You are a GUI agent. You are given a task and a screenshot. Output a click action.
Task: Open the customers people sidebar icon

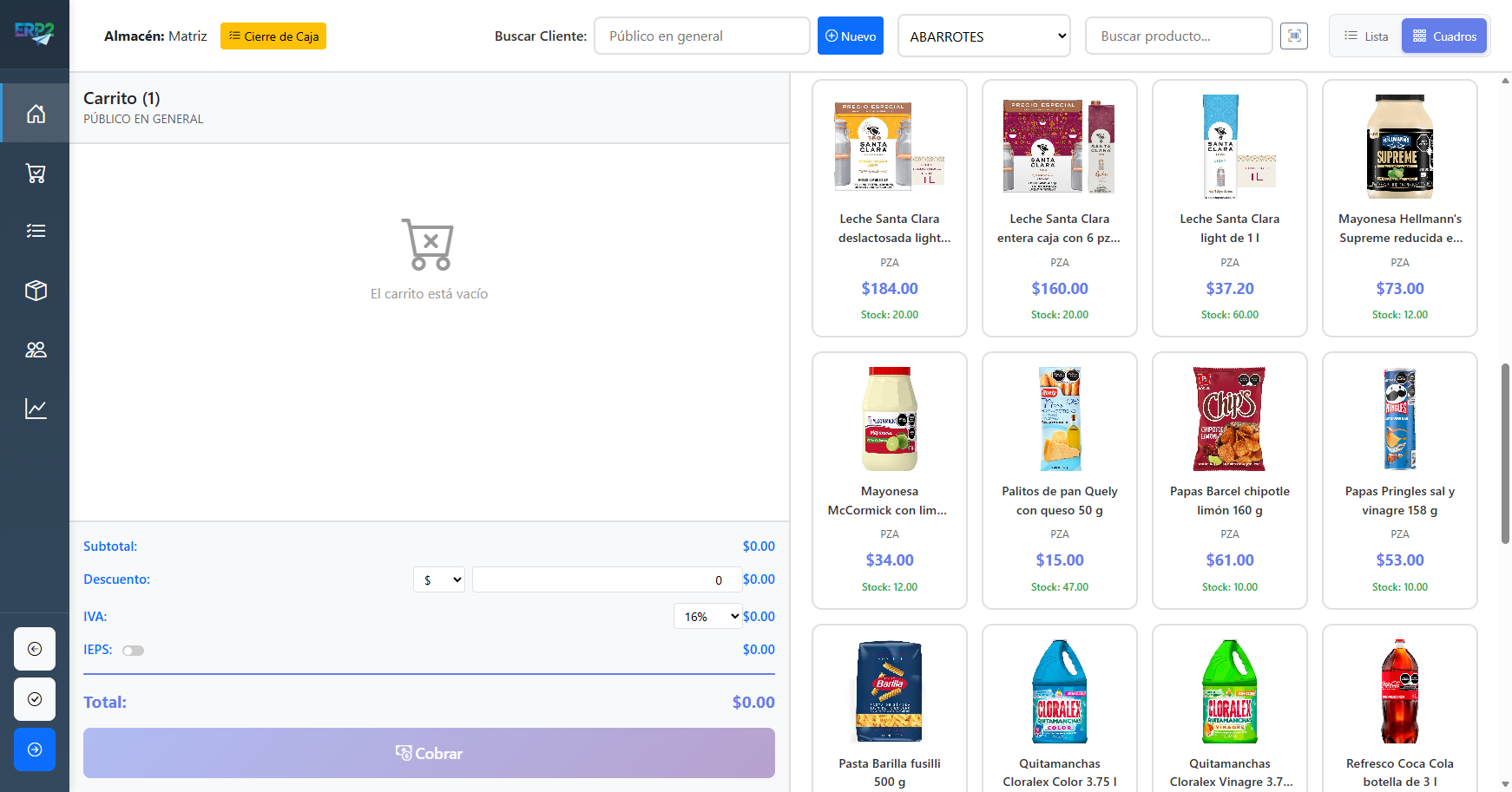coord(36,350)
